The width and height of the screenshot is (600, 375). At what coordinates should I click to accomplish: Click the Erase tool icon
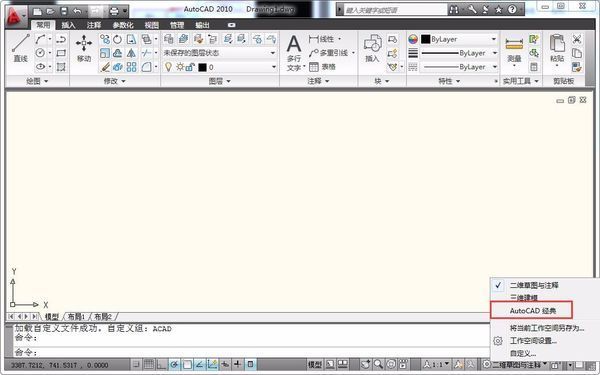(104, 67)
